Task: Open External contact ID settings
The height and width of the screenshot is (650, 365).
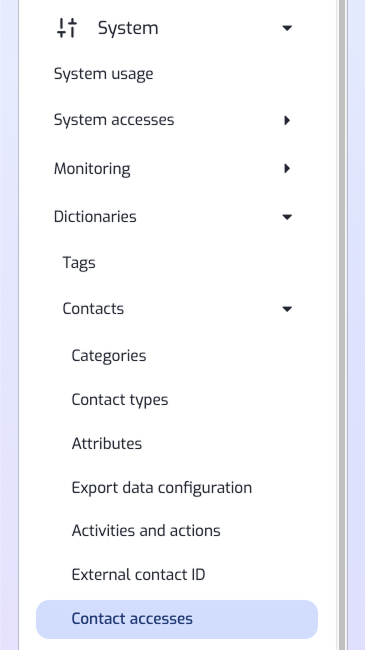Action: click(139, 575)
